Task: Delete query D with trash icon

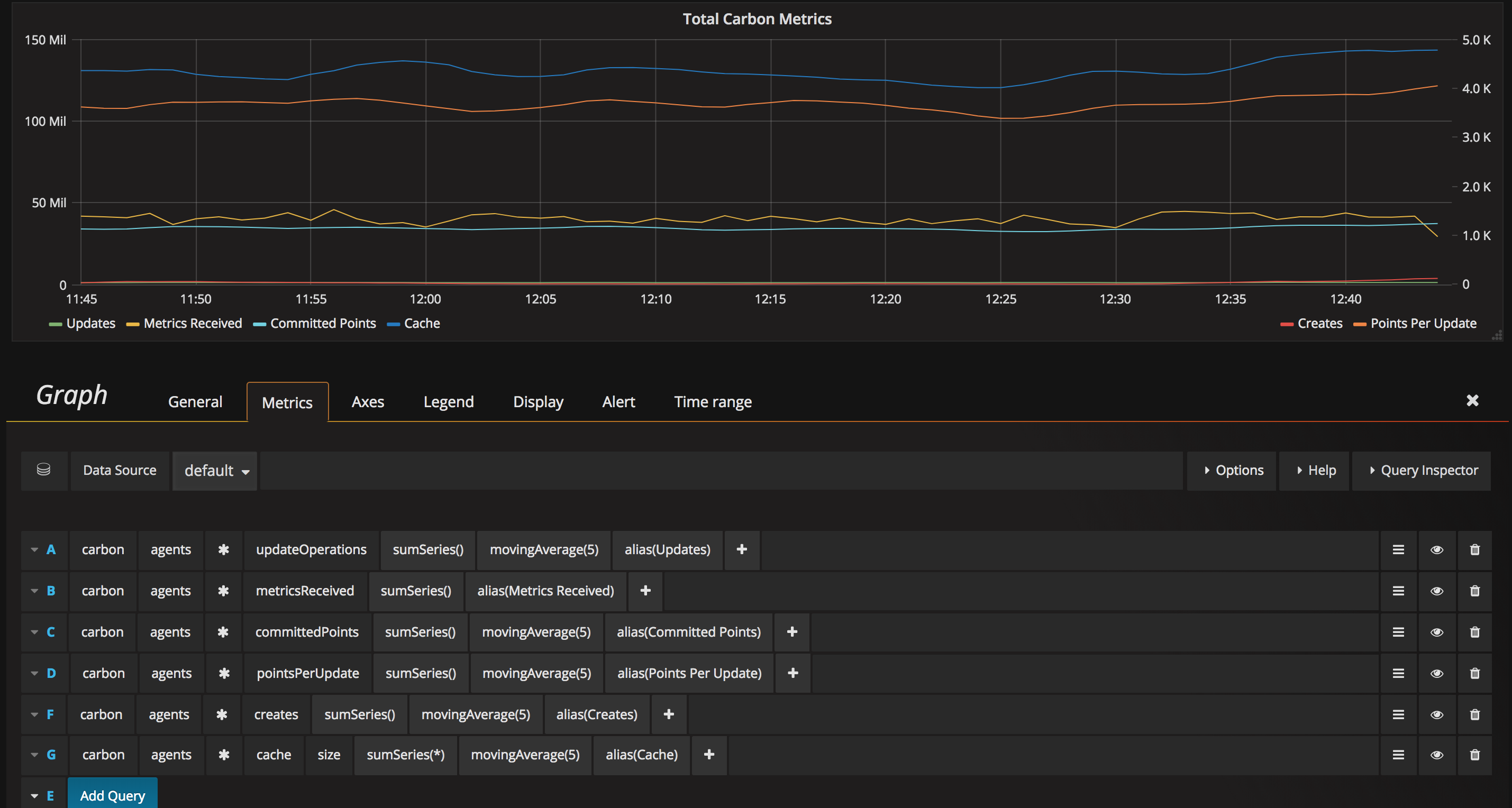Action: (x=1474, y=673)
